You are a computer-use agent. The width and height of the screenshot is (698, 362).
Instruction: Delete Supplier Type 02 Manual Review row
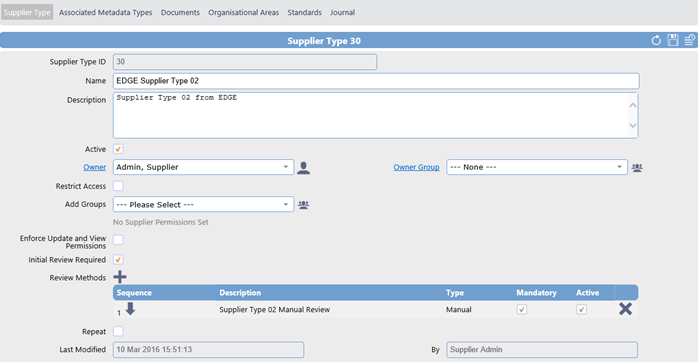[625, 309]
